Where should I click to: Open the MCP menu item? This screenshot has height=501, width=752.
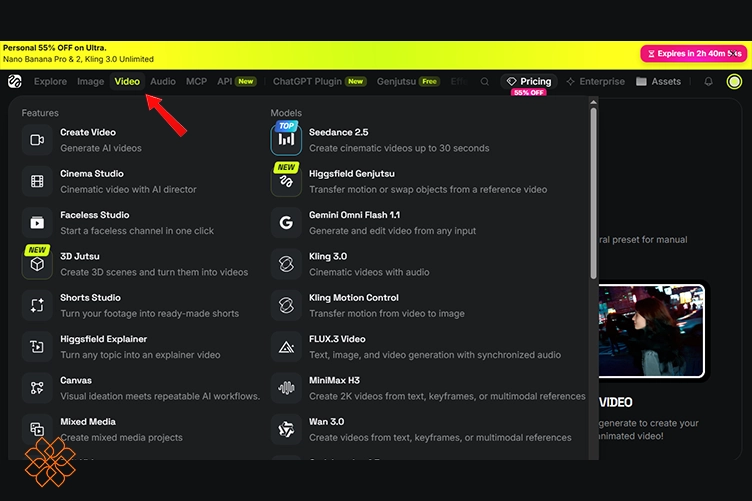pos(196,82)
